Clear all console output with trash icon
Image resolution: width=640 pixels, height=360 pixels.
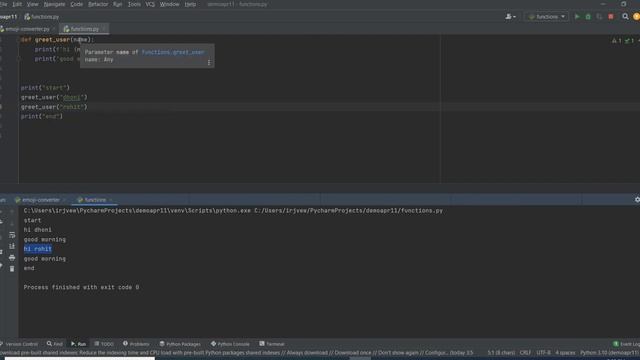12,269
